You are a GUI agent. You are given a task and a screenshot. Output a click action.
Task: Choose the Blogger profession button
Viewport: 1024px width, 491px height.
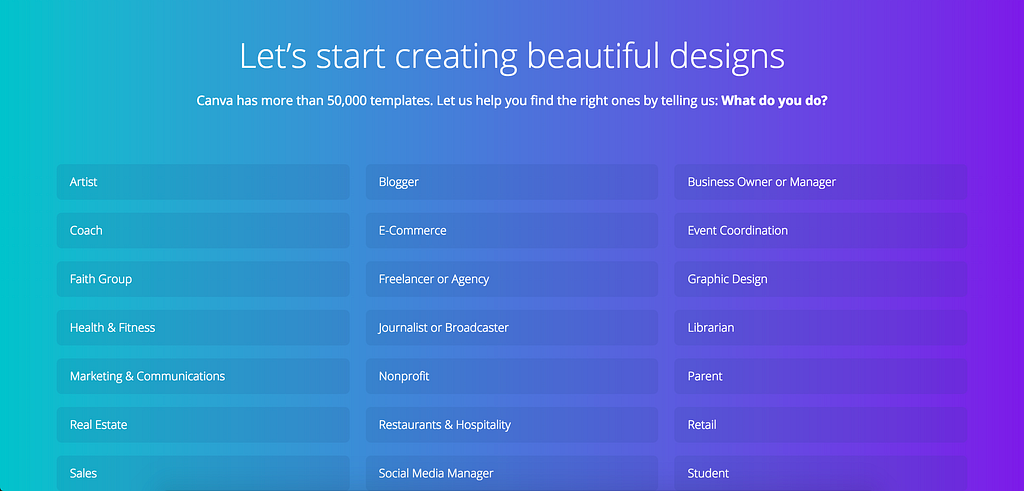pyautogui.click(x=512, y=182)
